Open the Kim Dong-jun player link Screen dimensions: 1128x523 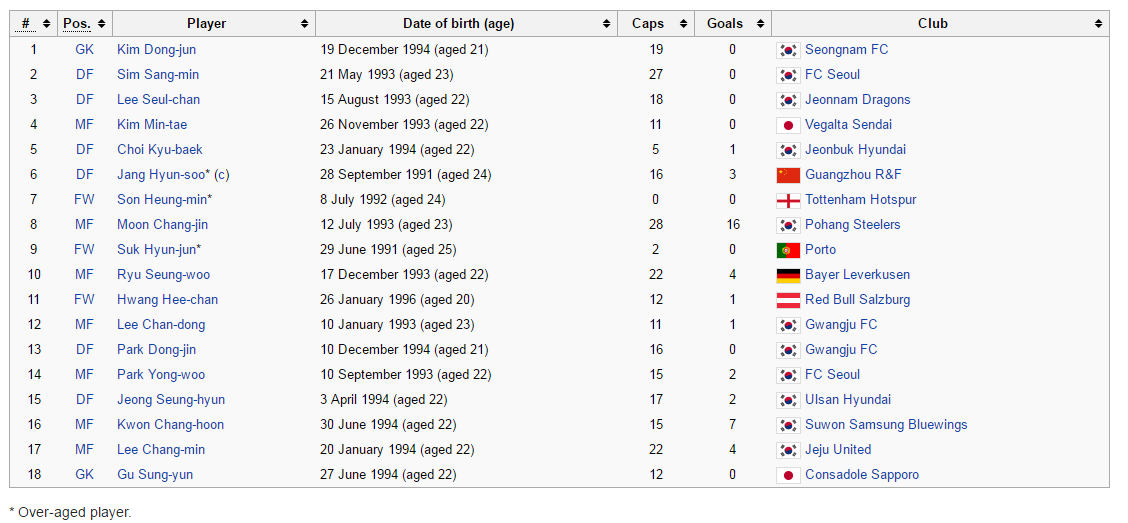(x=156, y=50)
